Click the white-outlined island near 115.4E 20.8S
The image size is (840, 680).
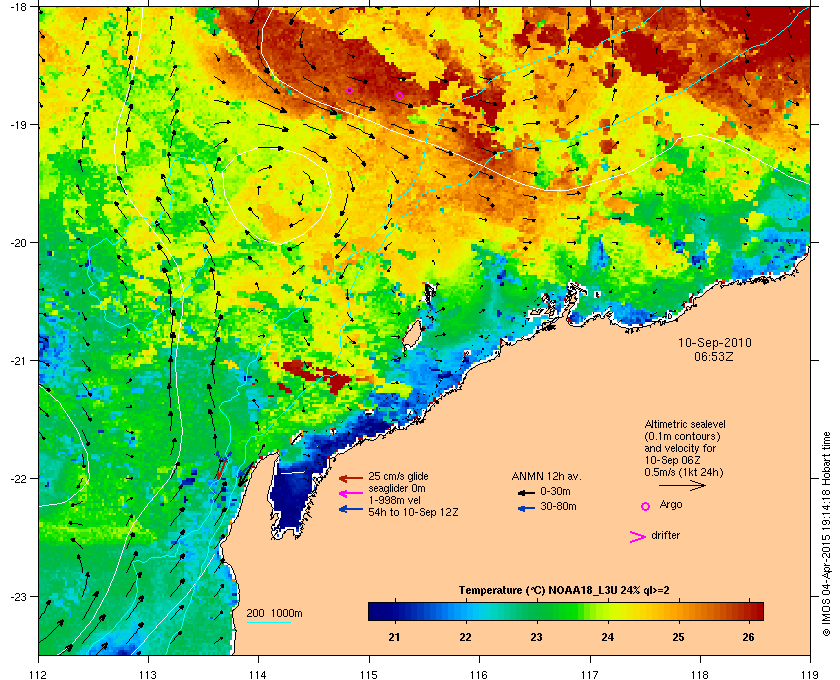click(411, 335)
